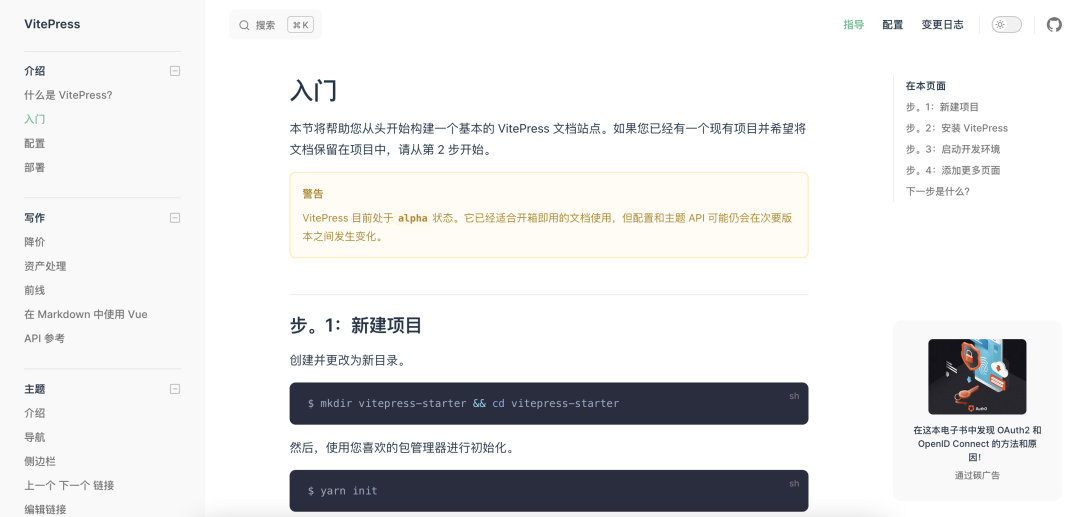Go to VitePress home title
Image resolution: width=1080 pixels, height=517 pixels.
(52, 24)
